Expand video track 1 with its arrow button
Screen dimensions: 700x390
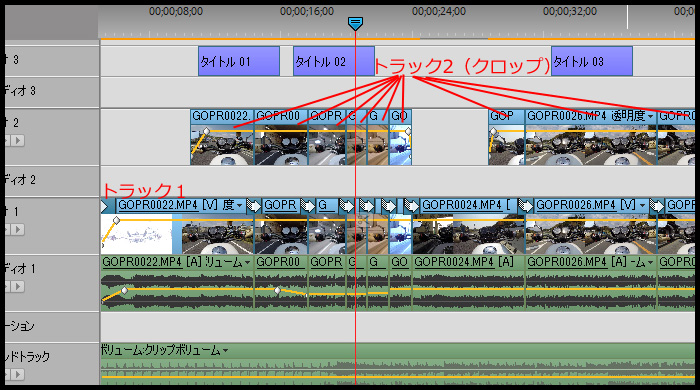pos(18,229)
